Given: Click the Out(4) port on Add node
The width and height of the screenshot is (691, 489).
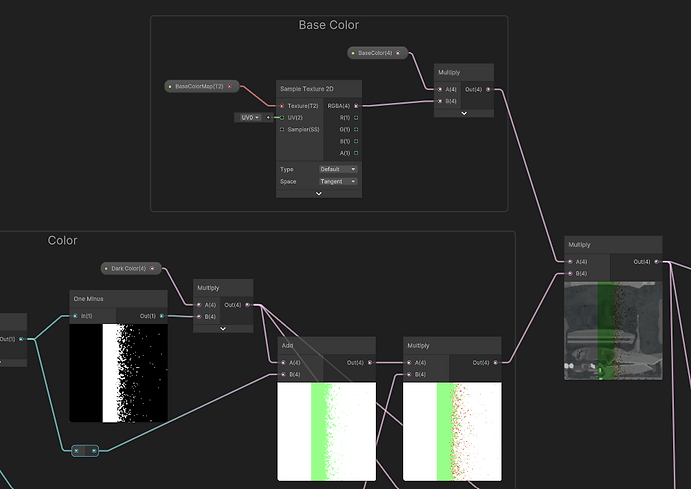Looking at the screenshot, I should [370, 363].
